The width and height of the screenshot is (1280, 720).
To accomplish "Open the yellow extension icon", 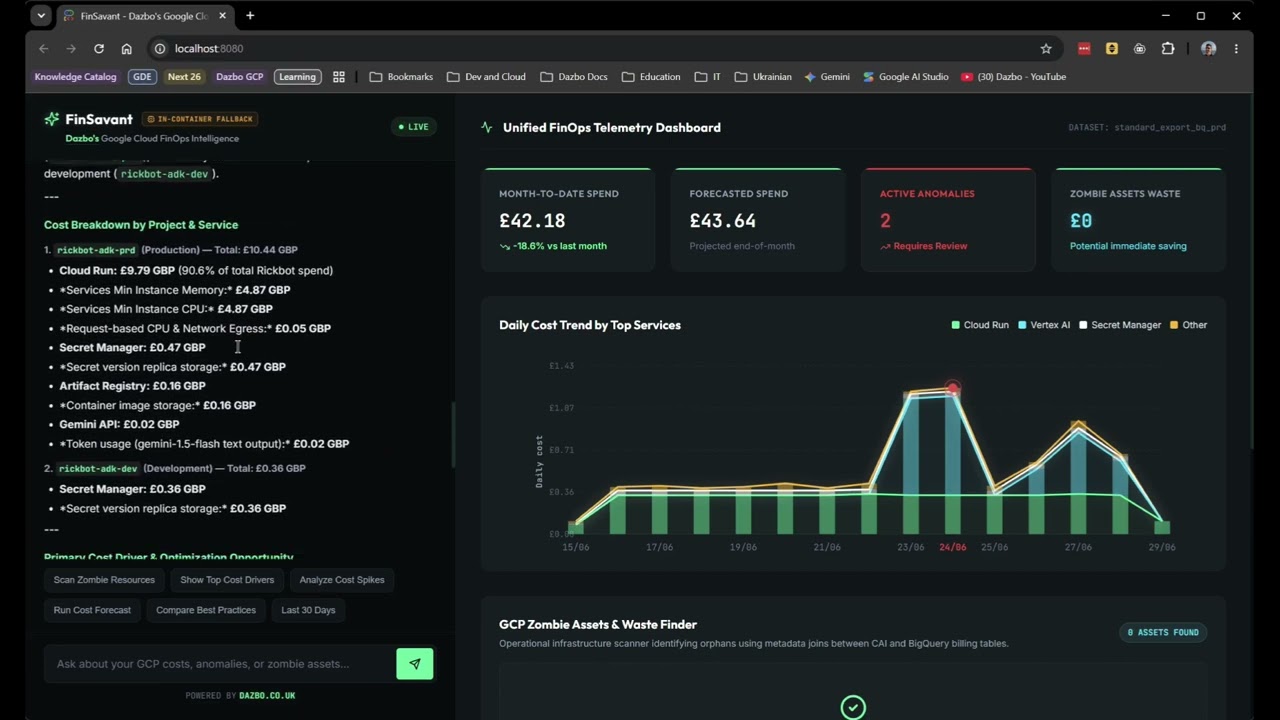I will pyautogui.click(x=1112, y=48).
